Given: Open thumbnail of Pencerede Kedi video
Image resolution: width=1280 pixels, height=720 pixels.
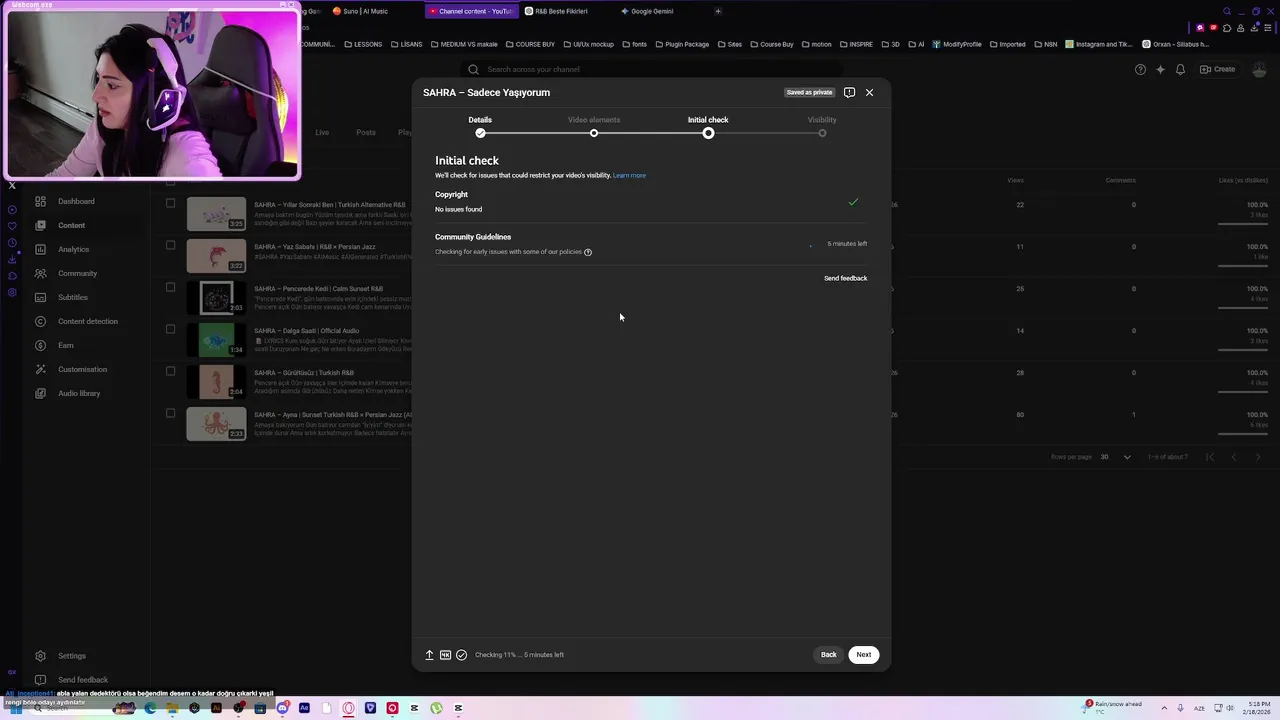Looking at the screenshot, I should click(x=216, y=298).
